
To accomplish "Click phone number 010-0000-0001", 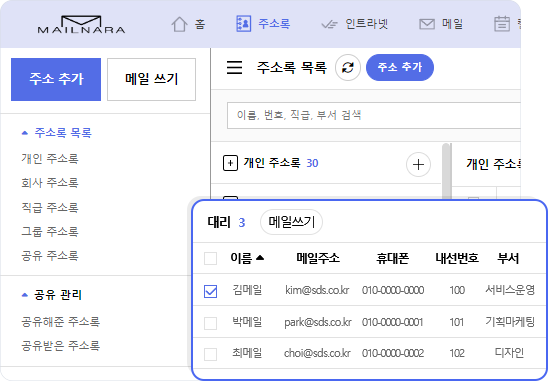I will click(x=392, y=322).
